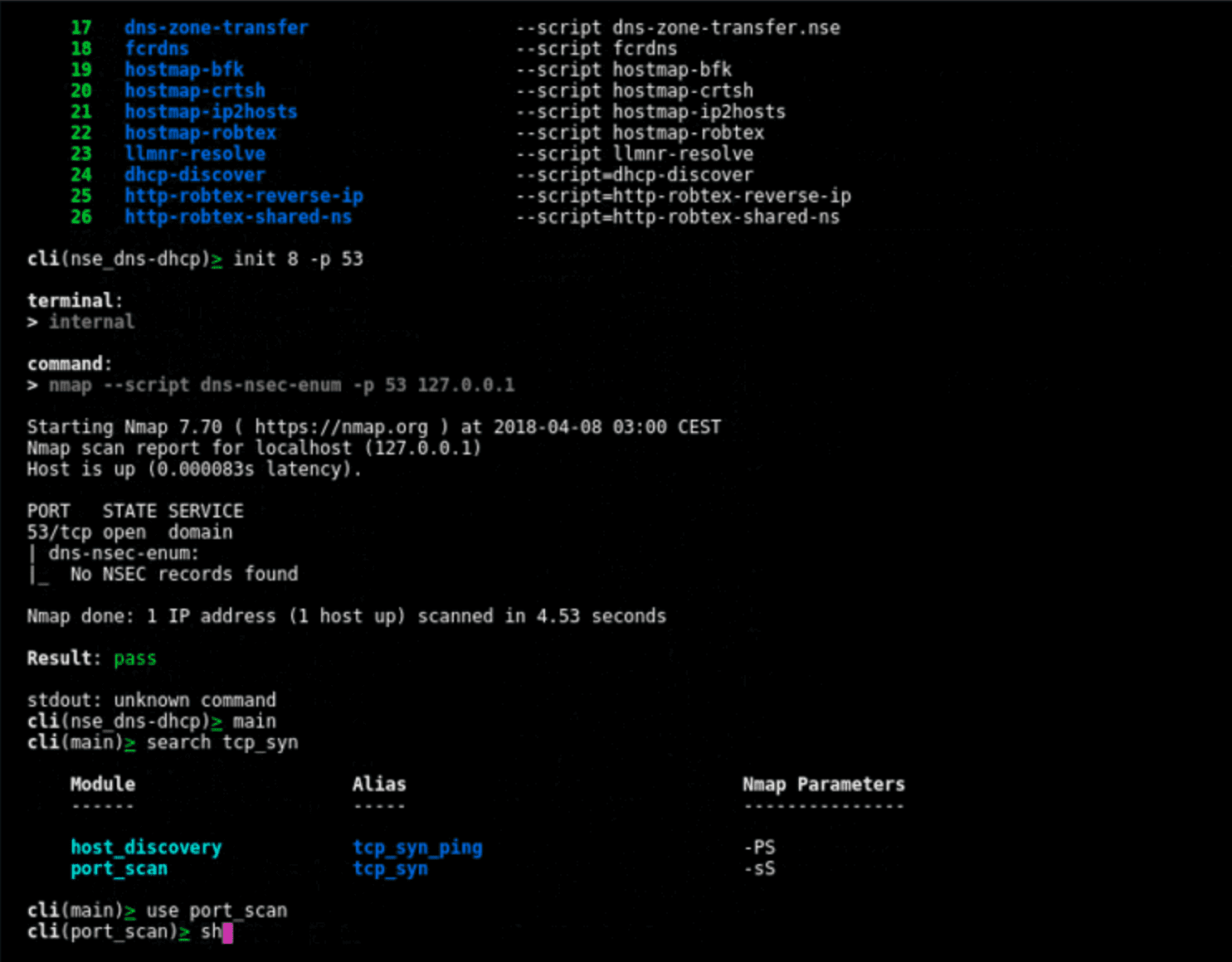
Task: Click the '53/tcp open domain' line
Action: (129, 532)
